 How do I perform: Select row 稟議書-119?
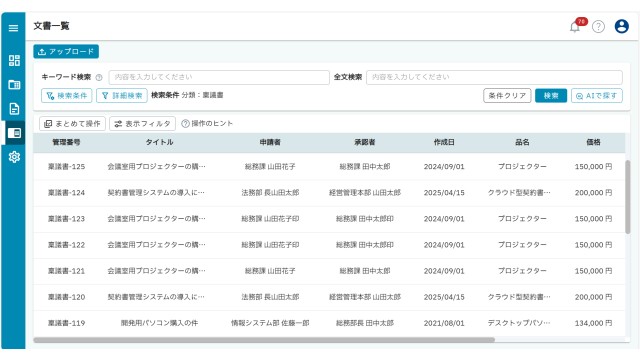pyautogui.click(x=329, y=323)
